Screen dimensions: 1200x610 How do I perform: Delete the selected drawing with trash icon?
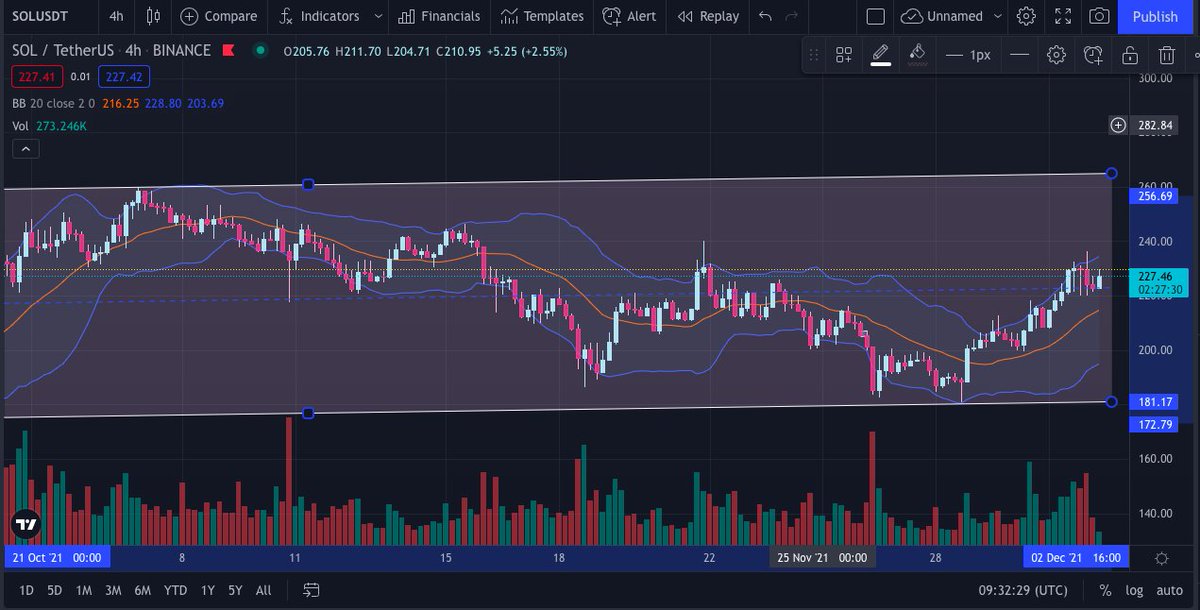(x=1167, y=55)
